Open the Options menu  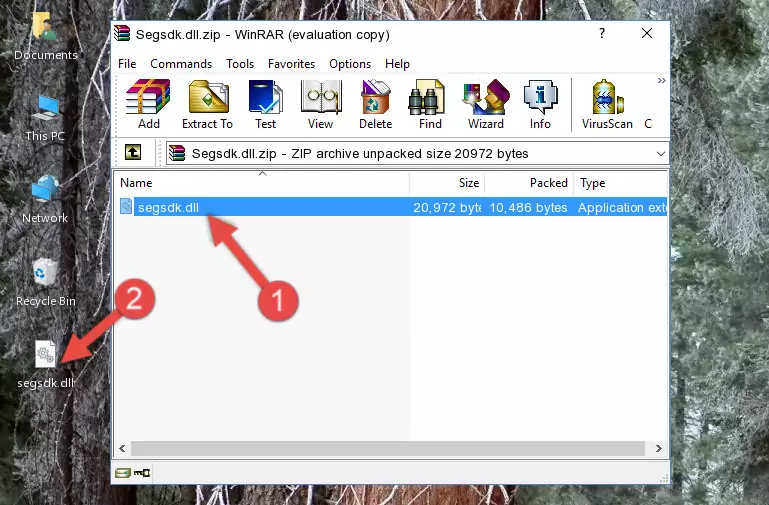(x=350, y=64)
